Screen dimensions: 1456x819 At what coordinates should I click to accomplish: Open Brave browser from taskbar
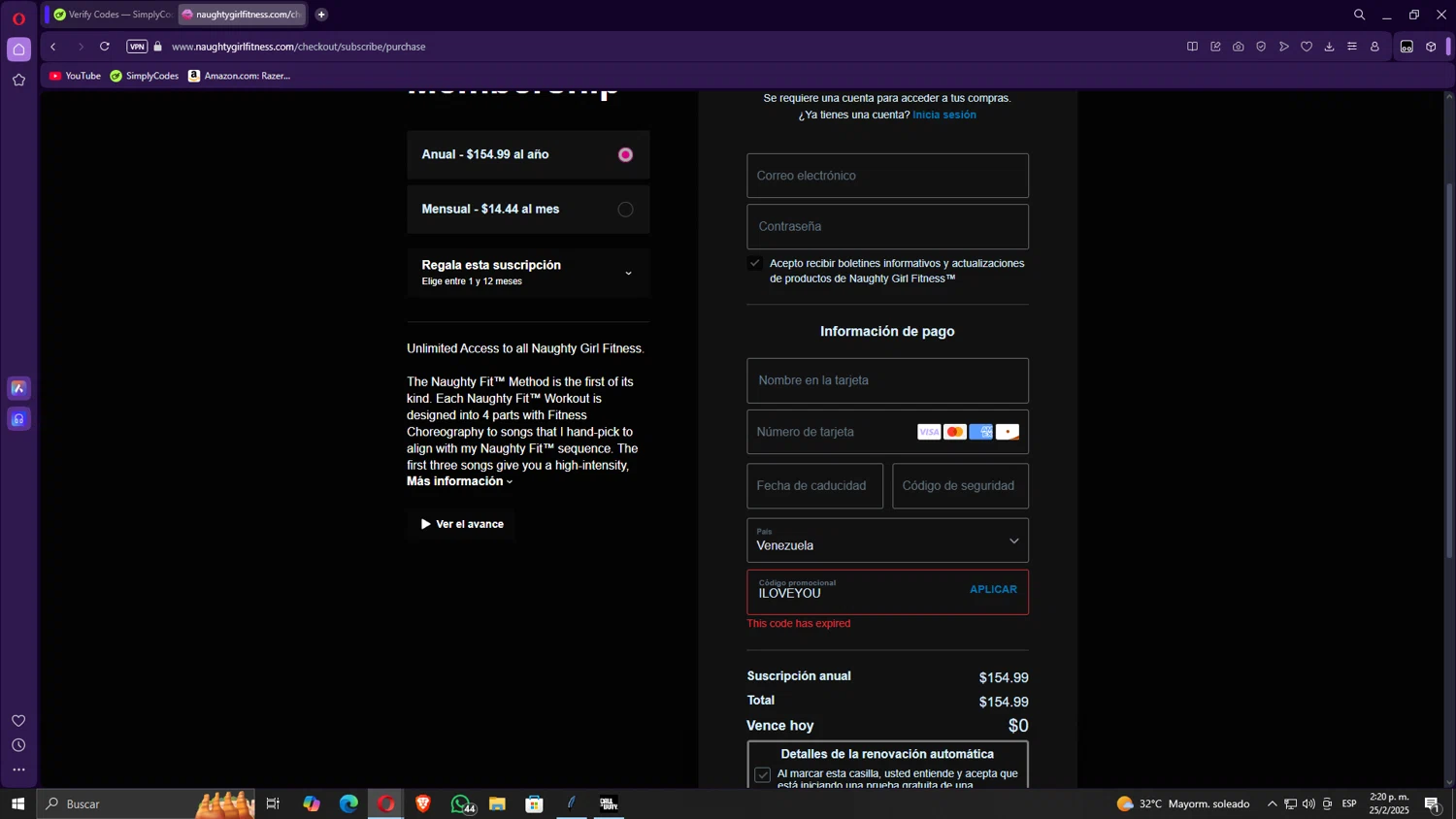423,803
